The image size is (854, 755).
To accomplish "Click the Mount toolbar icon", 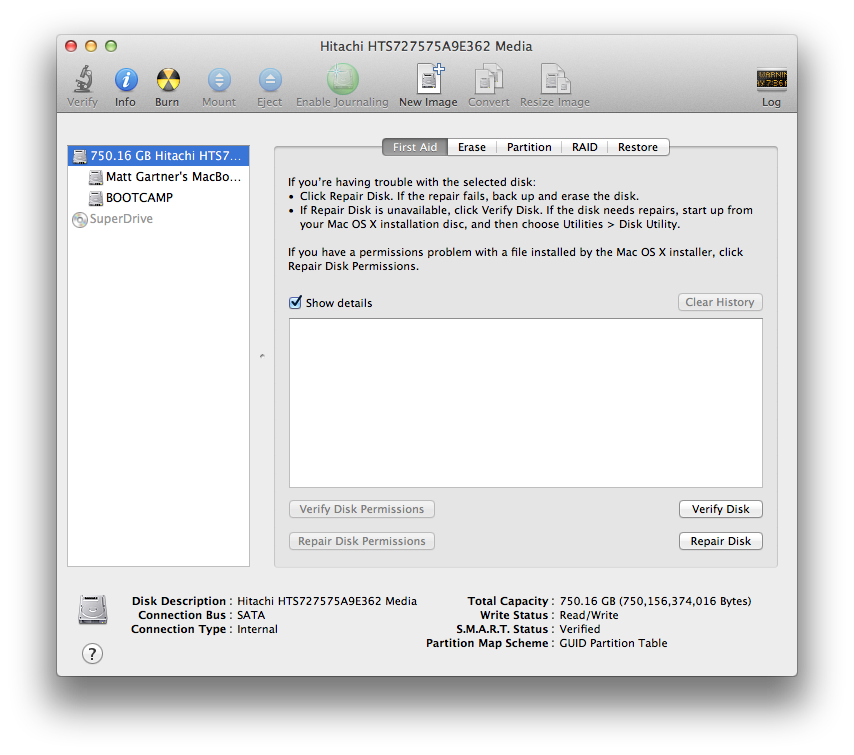I will (219, 80).
